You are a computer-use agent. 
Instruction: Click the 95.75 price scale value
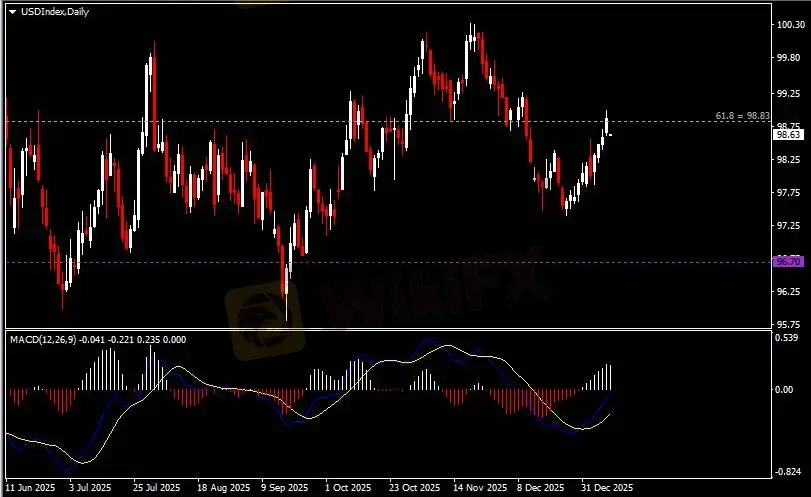coord(789,325)
